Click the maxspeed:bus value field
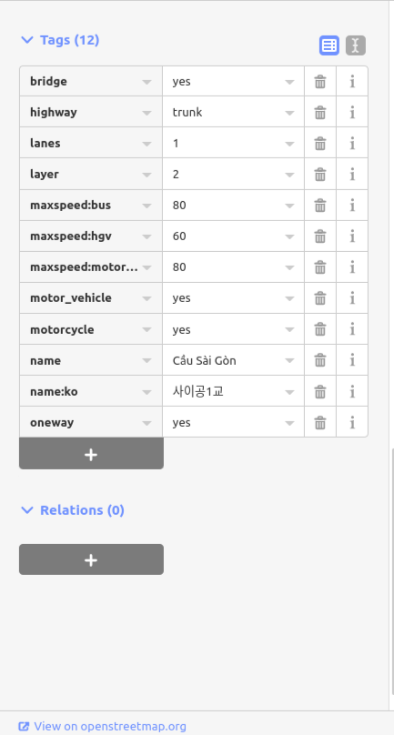 tap(233, 205)
